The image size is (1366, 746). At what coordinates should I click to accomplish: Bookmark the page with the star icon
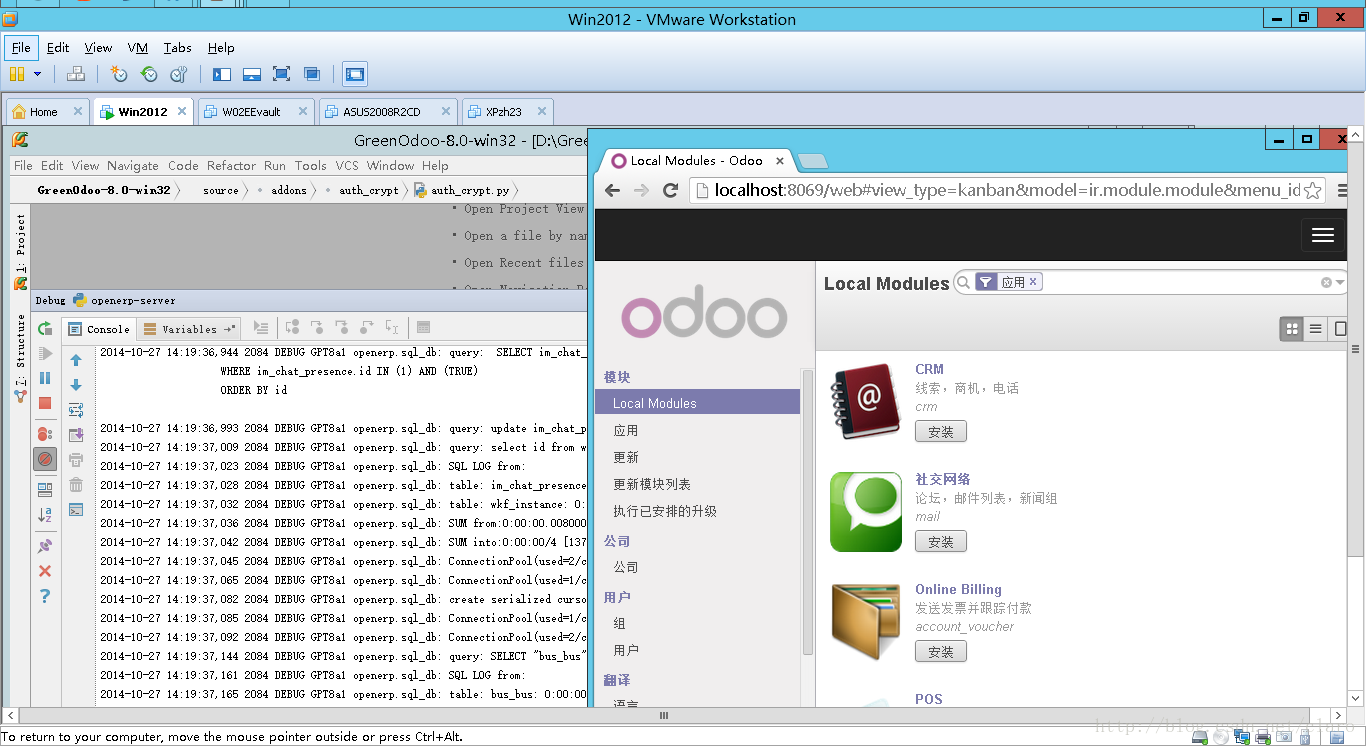coord(1313,190)
